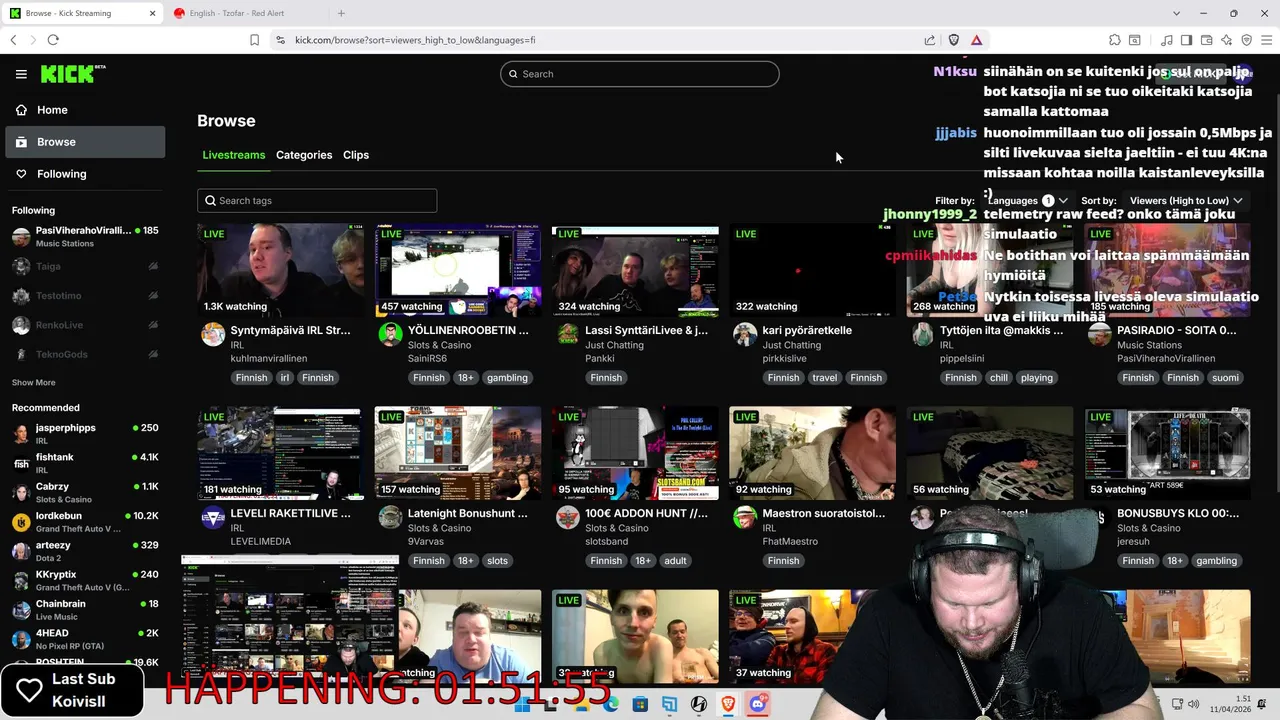Expand the Languages filter dropdown
Screen dimensions: 1280x720
pyautogui.click(x=1028, y=201)
